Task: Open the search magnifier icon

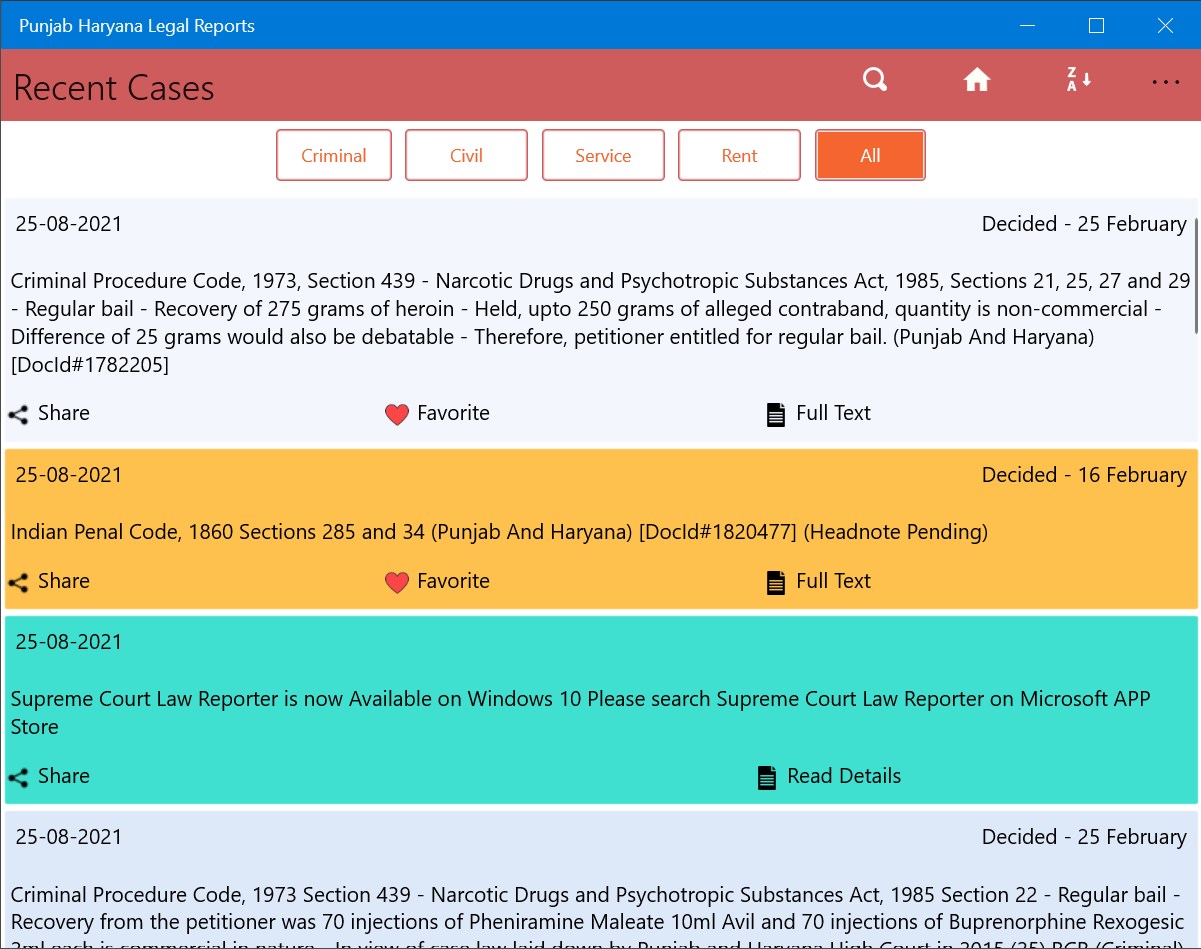Action: tap(875, 80)
